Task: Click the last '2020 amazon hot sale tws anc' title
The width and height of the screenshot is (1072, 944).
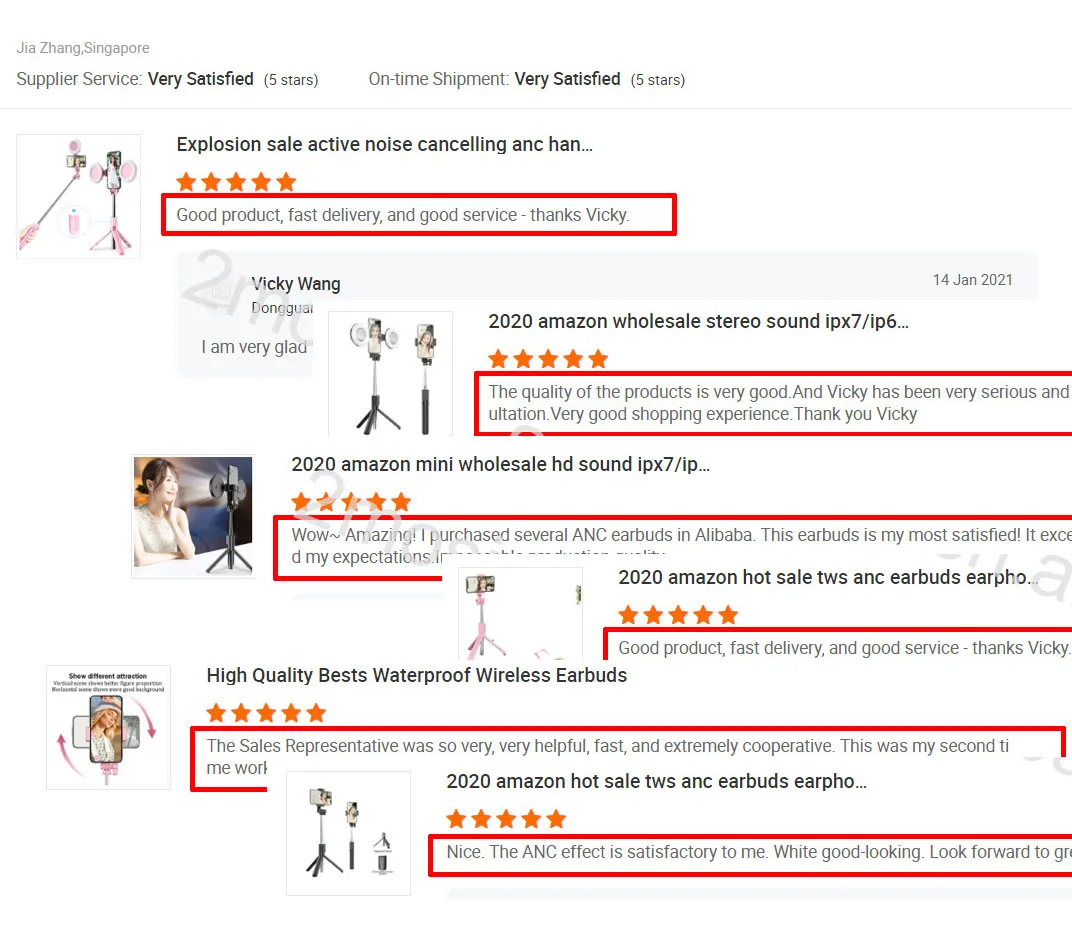Action: pos(656,781)
